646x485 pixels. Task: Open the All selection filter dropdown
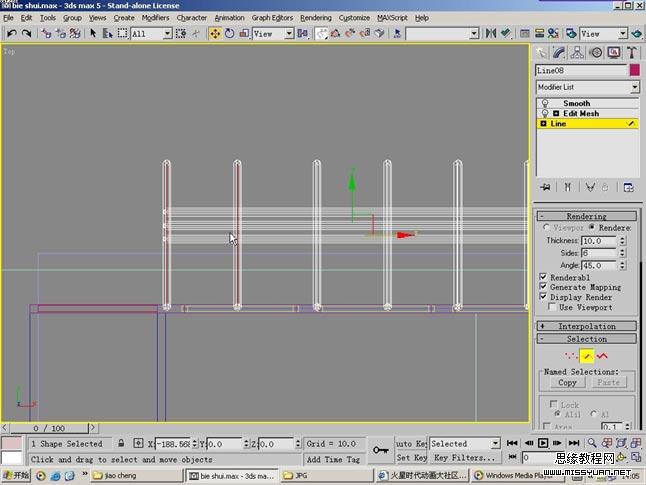click(x=151, y=34)
